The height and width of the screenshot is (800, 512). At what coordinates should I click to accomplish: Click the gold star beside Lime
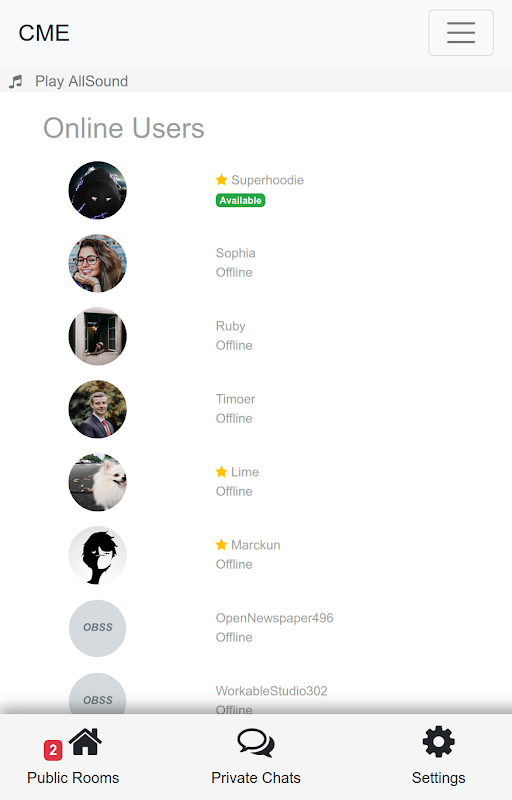coord(221,471)
